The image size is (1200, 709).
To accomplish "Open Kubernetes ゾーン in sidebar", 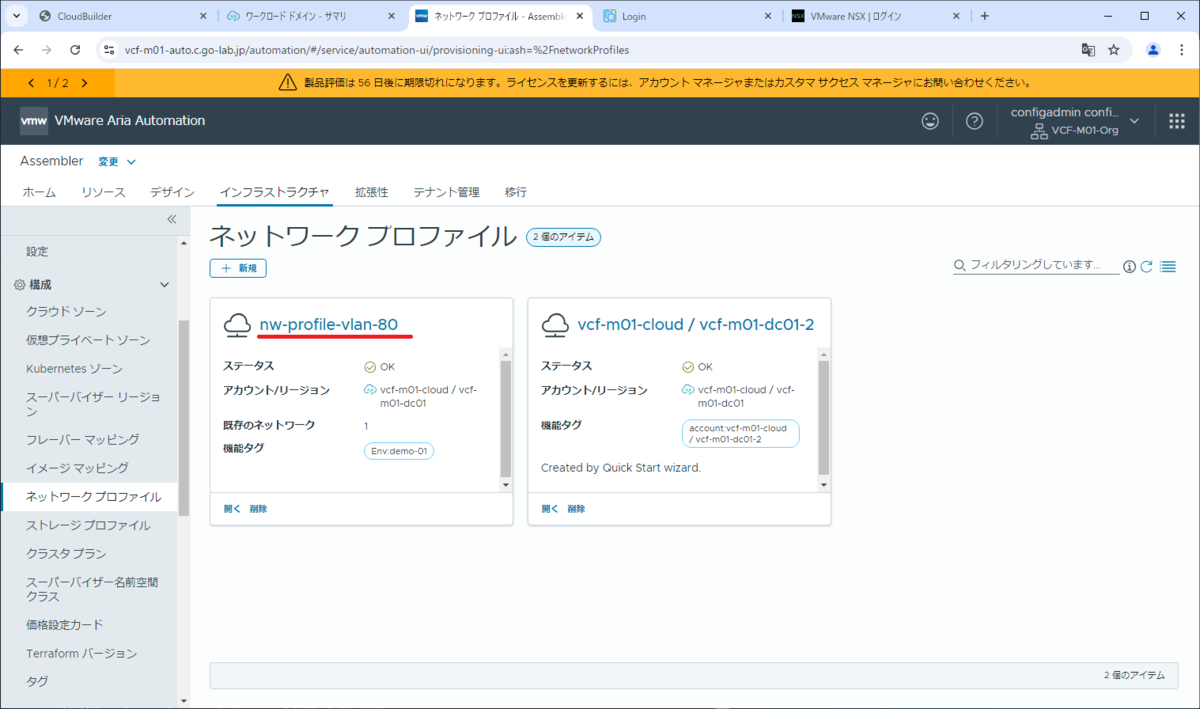I will (75, 368).
